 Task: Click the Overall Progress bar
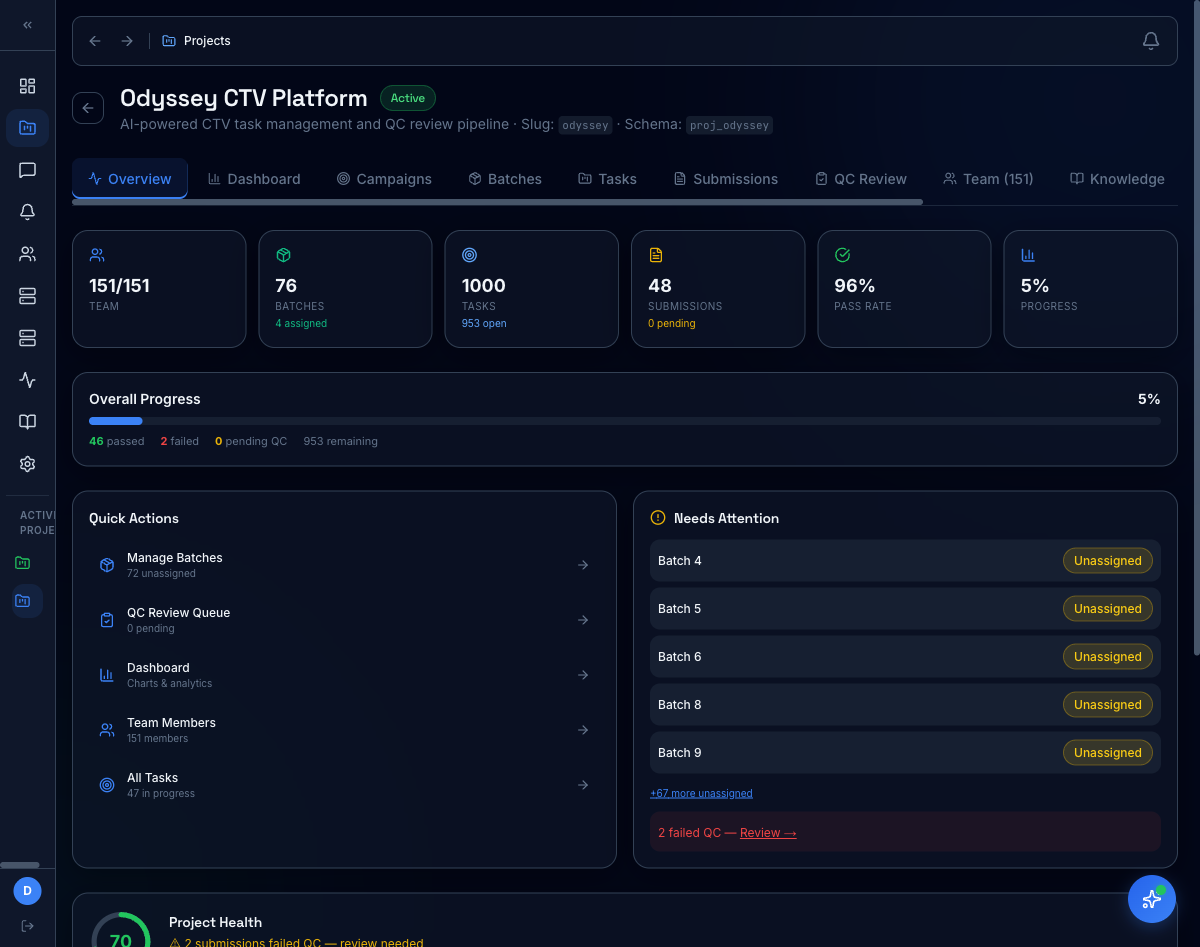(625, 421)
